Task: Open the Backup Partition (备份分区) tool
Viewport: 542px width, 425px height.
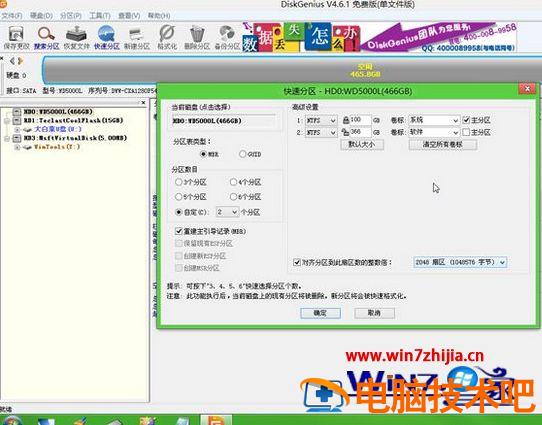Action: pos(227,37)
